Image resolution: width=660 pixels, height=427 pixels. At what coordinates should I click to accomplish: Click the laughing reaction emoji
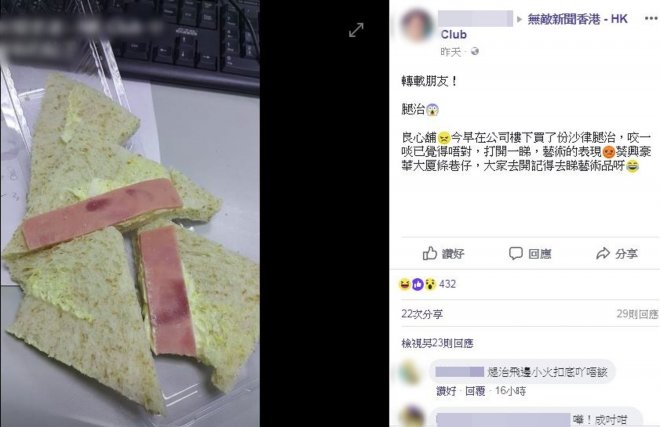405,284
